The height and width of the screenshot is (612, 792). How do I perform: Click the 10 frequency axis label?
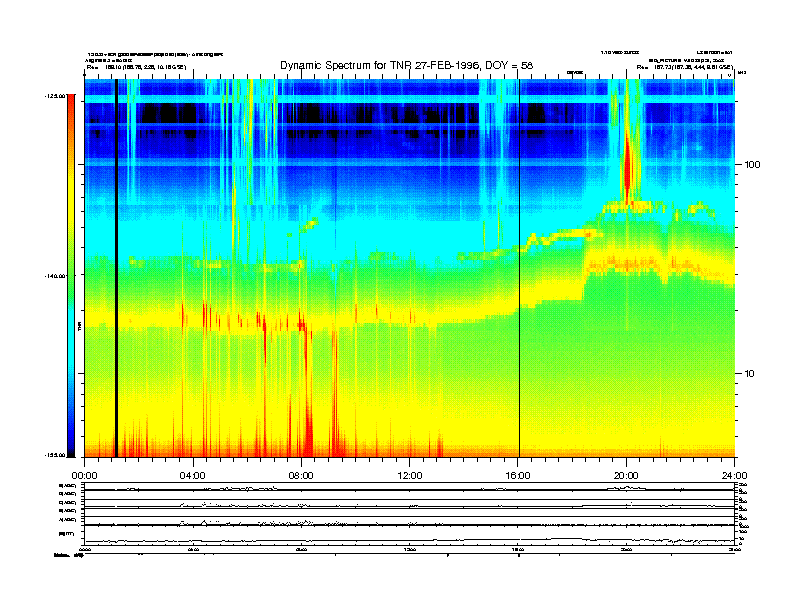click(x=750, y=374)
